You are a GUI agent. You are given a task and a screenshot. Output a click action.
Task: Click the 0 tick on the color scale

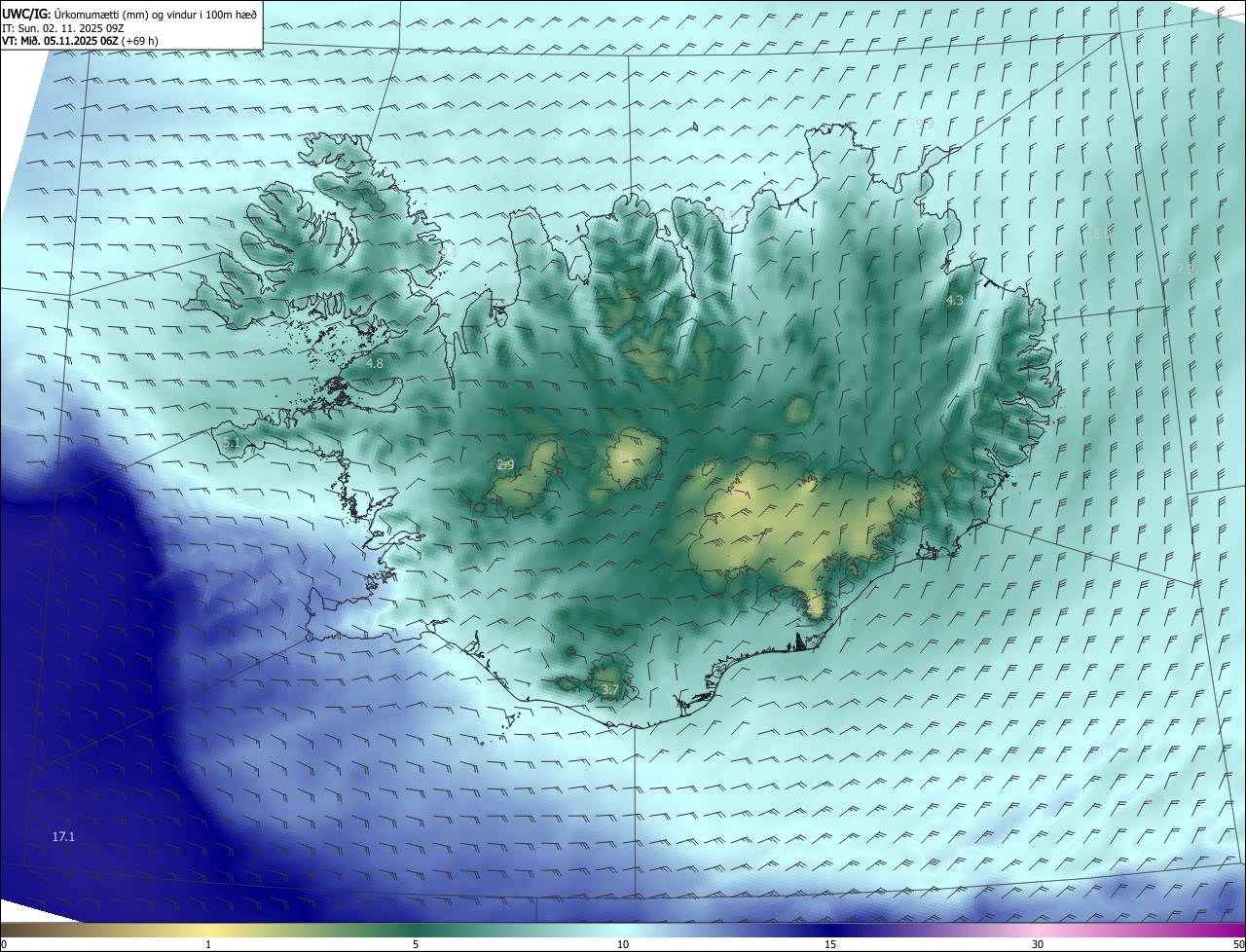[x=4, y=945]
